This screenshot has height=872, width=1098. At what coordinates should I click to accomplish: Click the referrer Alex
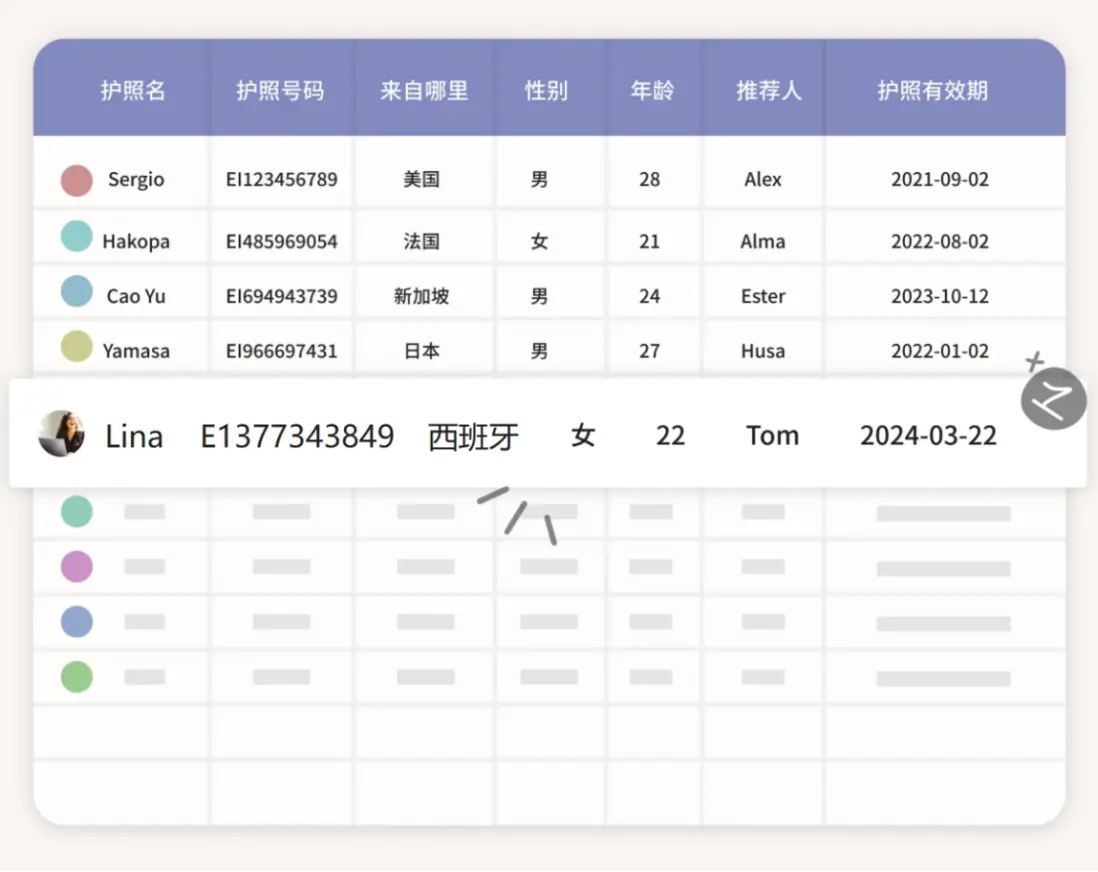[763, 179]
